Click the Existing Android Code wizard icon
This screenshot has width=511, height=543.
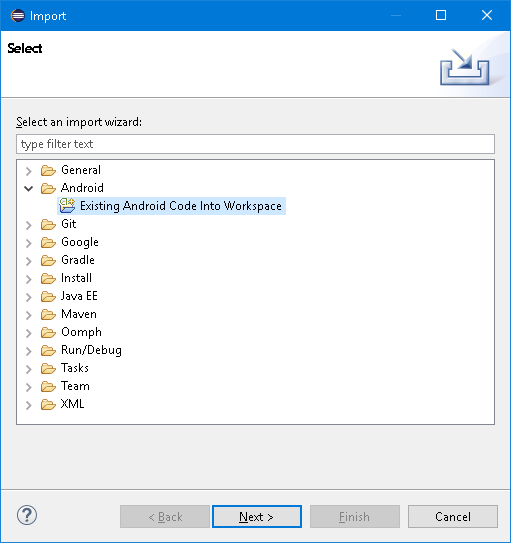coord(67,206)
